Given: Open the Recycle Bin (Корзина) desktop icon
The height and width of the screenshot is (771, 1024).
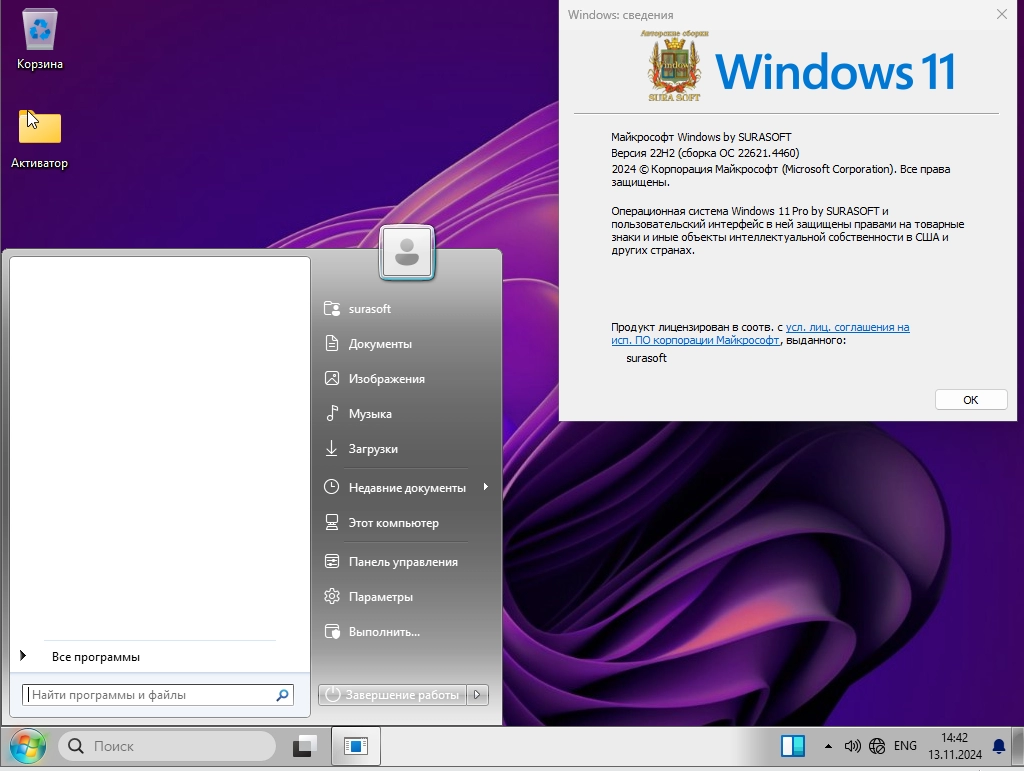Looking at the screenshot, I should click(40, 39).
